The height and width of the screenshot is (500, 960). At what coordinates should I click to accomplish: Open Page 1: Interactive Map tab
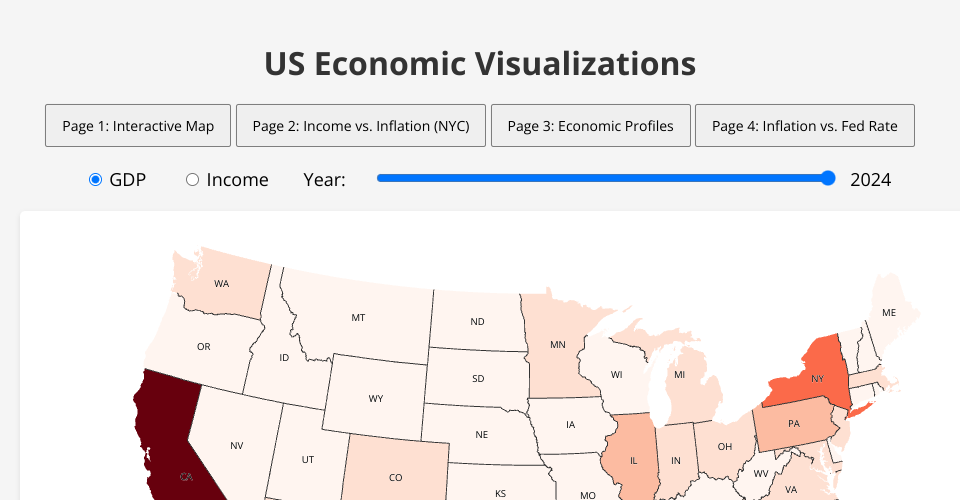pyautogui.click(x=138, y=126)
